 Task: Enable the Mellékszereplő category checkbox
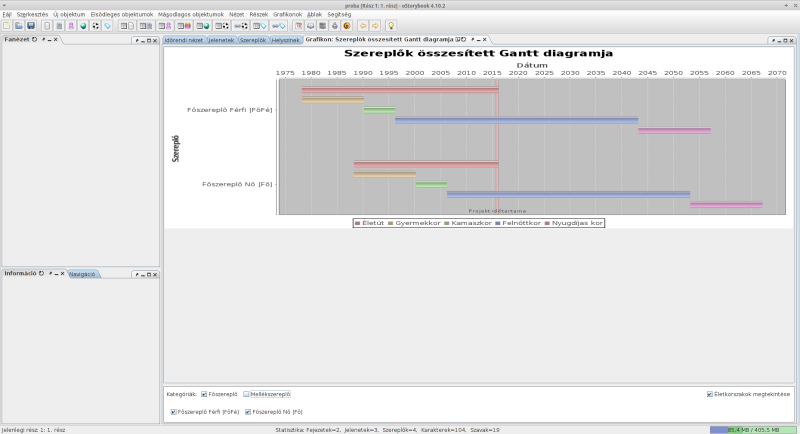pos(246,394)
